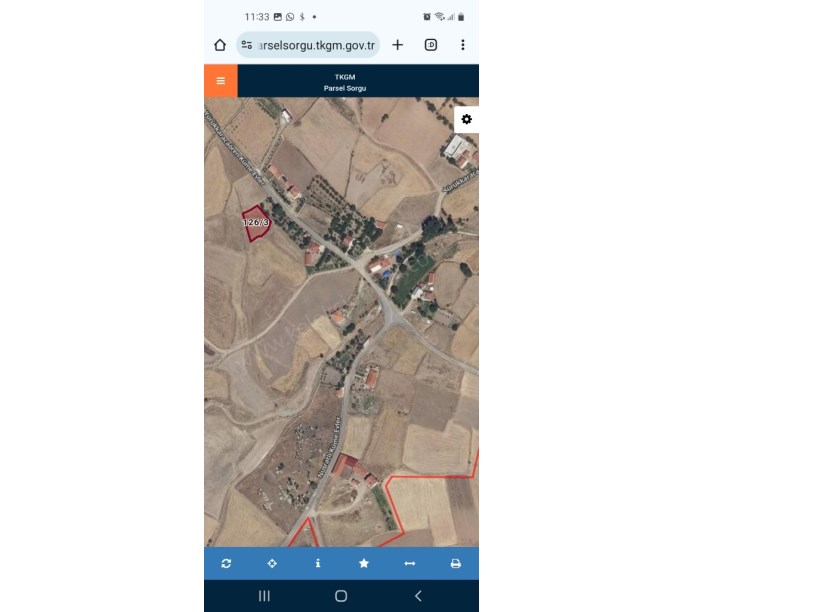Tap the refresh icon in bottom toolbar

[226, 564]
